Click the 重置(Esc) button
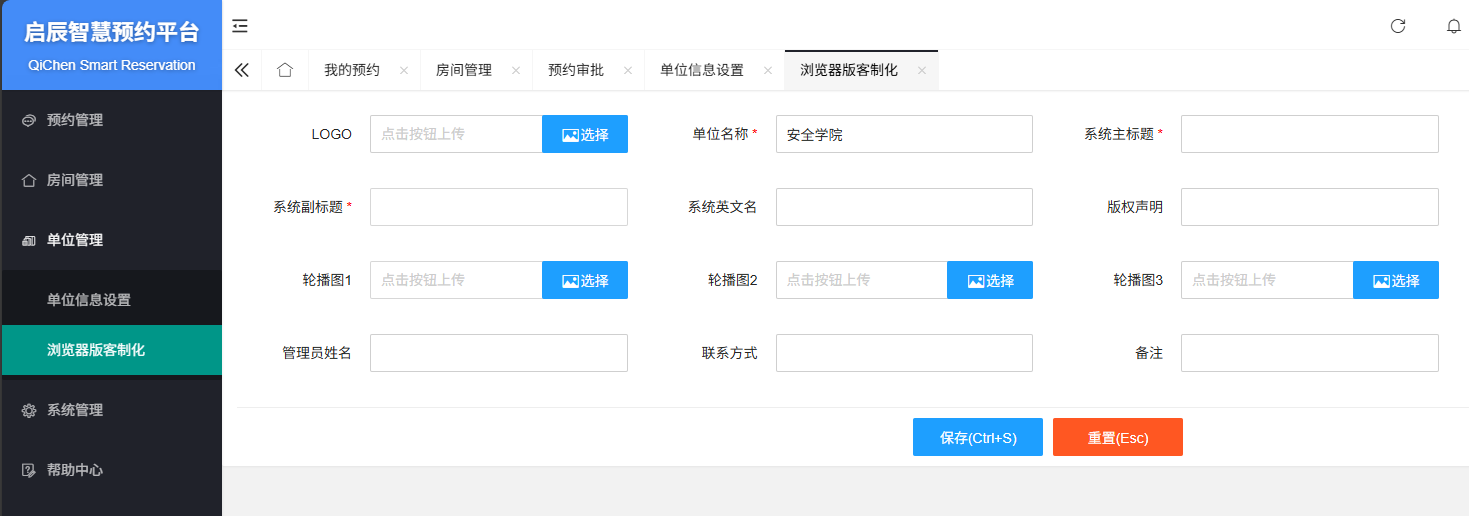 click(x=1117, y=438)
